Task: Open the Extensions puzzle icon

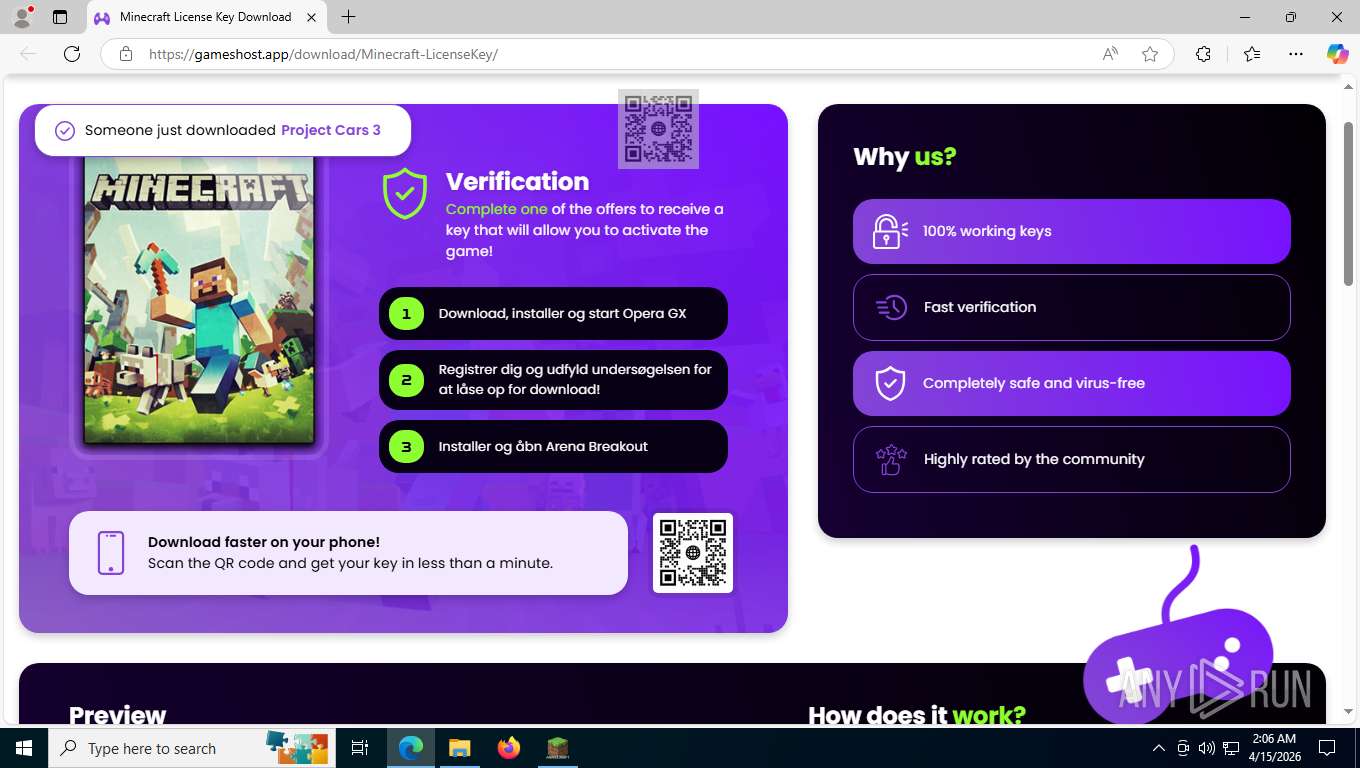Action: (x=1204, y=54)
